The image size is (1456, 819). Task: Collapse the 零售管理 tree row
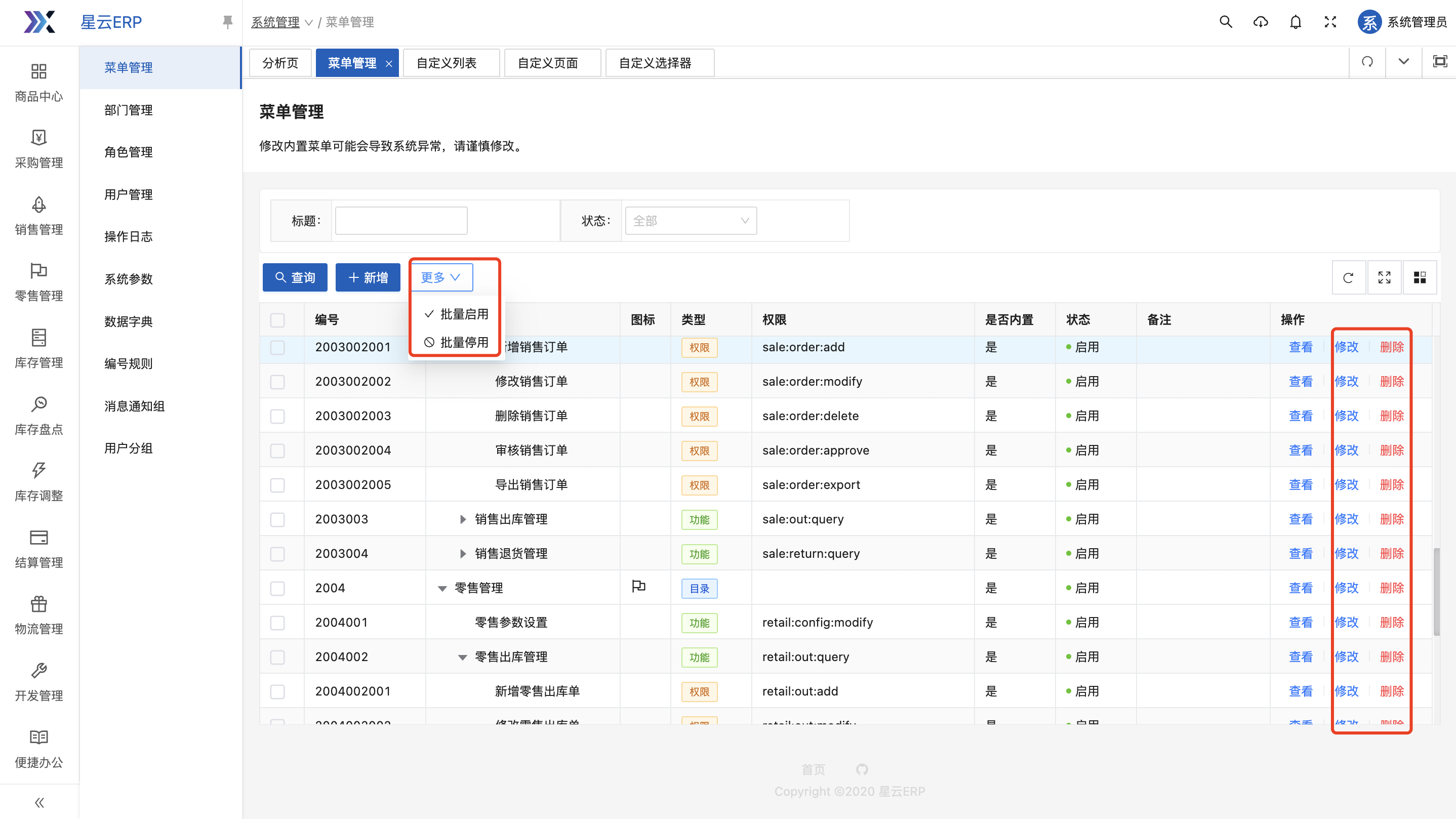click(442, 588)
